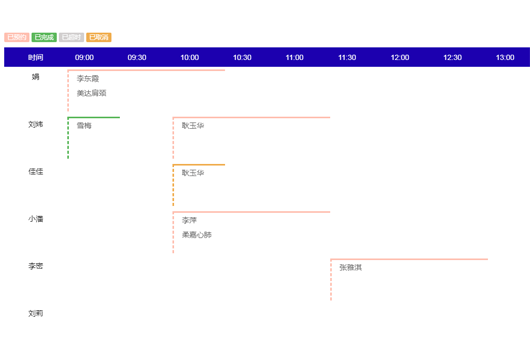Screen dimensions: 530x360
Task: Click the 10:30 time column header
Action: pos(242,57)
